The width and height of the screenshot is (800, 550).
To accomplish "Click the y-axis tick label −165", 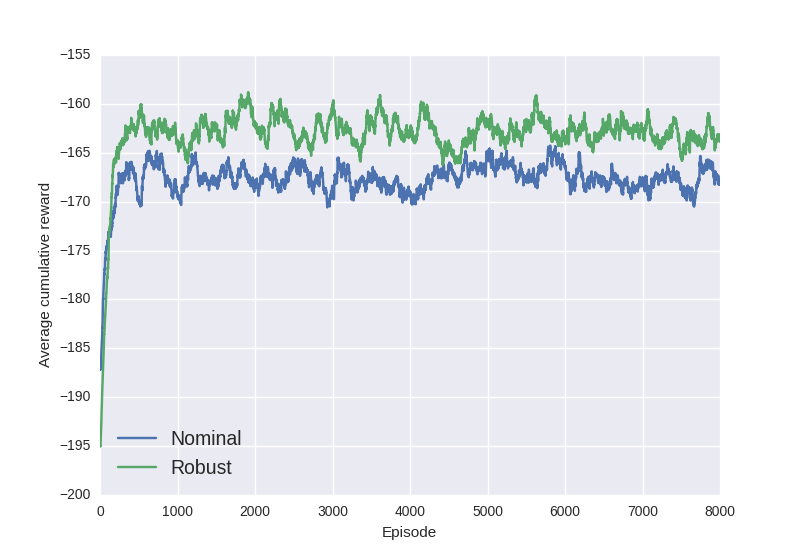I will coord(76,152).
